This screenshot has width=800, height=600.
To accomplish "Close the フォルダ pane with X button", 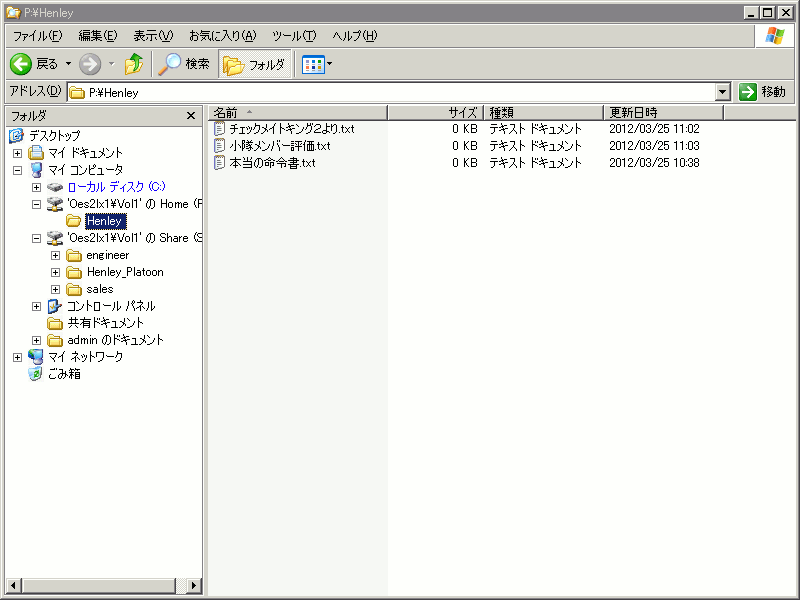I will pos(191,116).
